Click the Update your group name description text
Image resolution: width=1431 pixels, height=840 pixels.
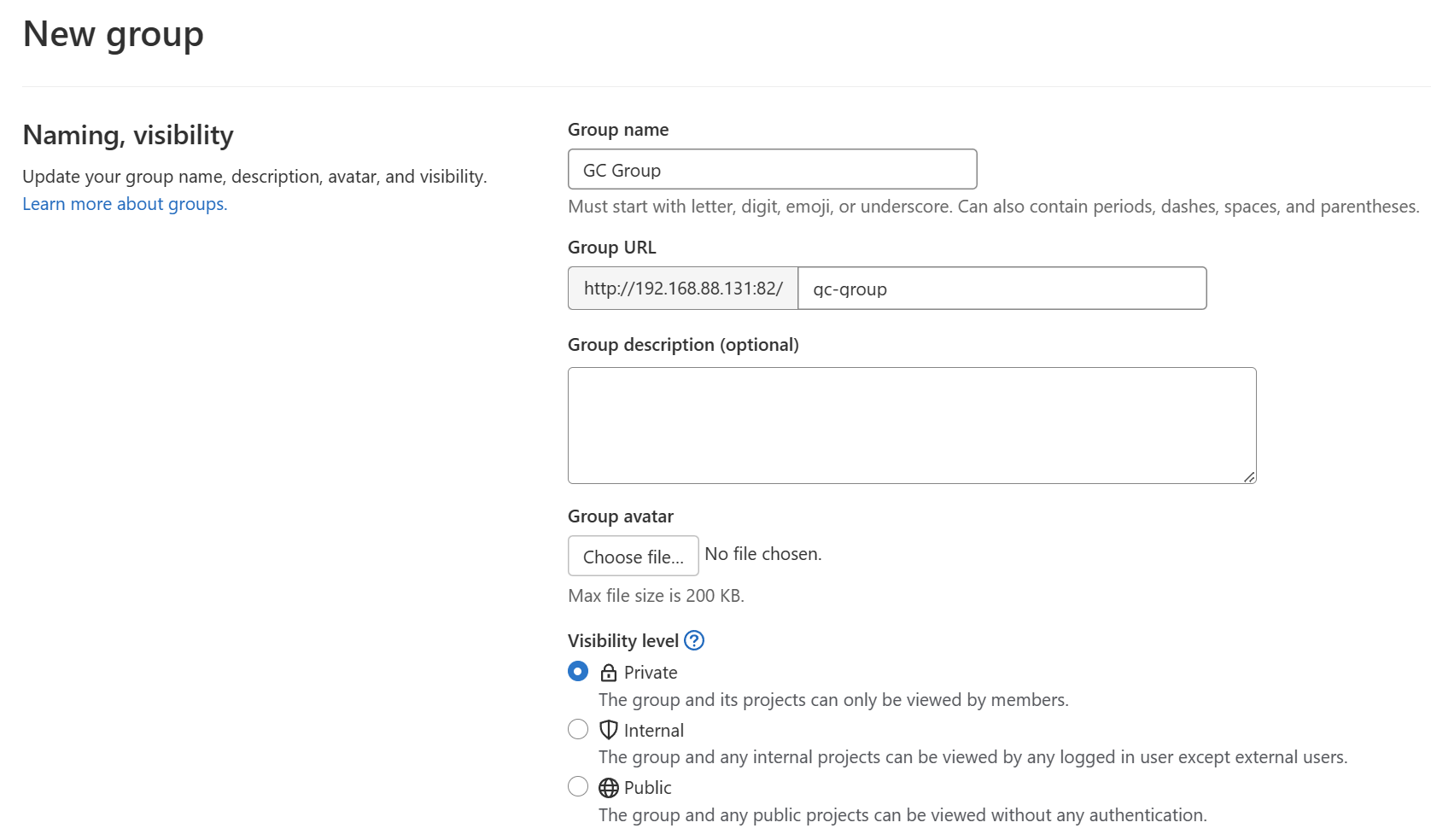(254, 177)
